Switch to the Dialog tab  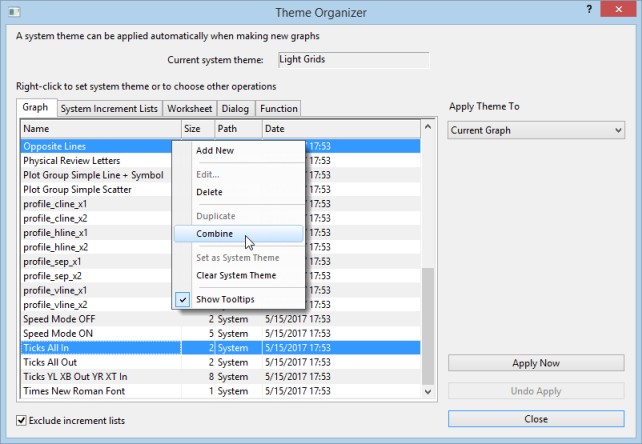click(x=236, y=109)
